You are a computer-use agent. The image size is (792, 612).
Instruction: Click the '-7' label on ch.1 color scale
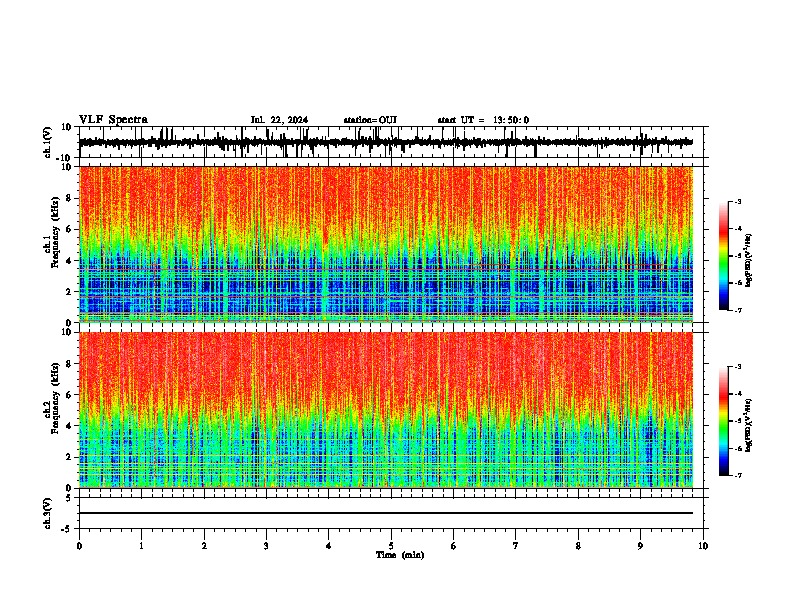pyautogui.click(x=738, y=310)
